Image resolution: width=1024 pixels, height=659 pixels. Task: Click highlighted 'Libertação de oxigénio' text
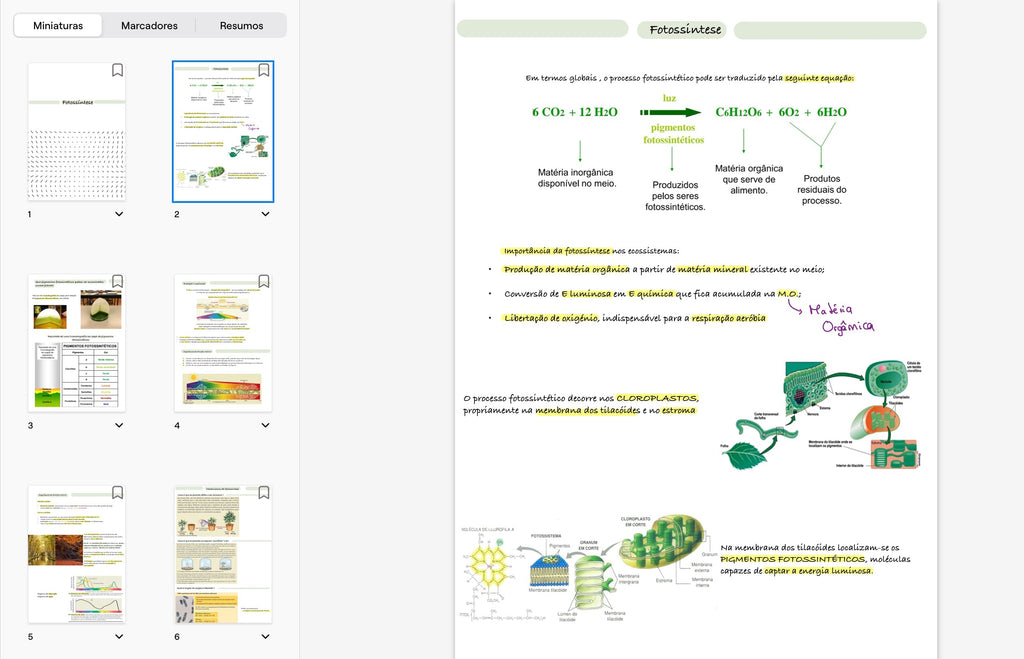coord(551,318)
